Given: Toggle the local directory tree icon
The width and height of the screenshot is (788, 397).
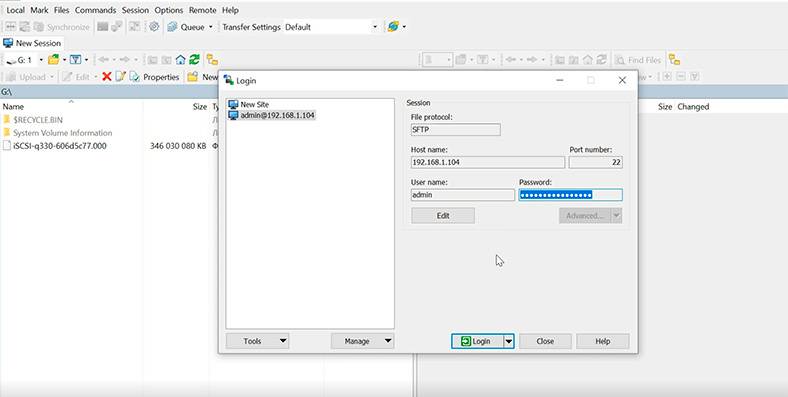Looking at the screenshot, I should (212, 60).
